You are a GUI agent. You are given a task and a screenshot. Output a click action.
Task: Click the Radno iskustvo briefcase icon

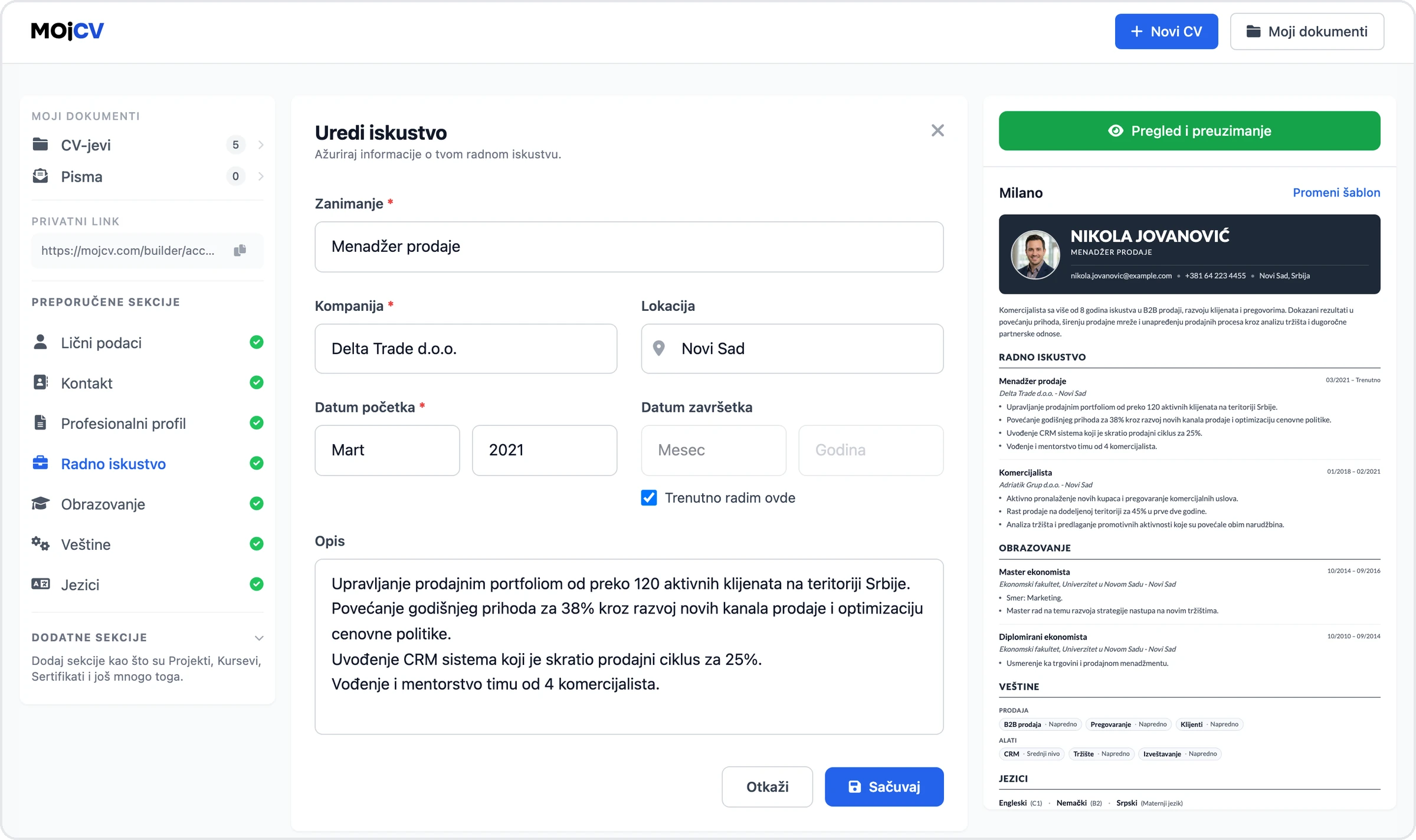[x=40, y=463]
